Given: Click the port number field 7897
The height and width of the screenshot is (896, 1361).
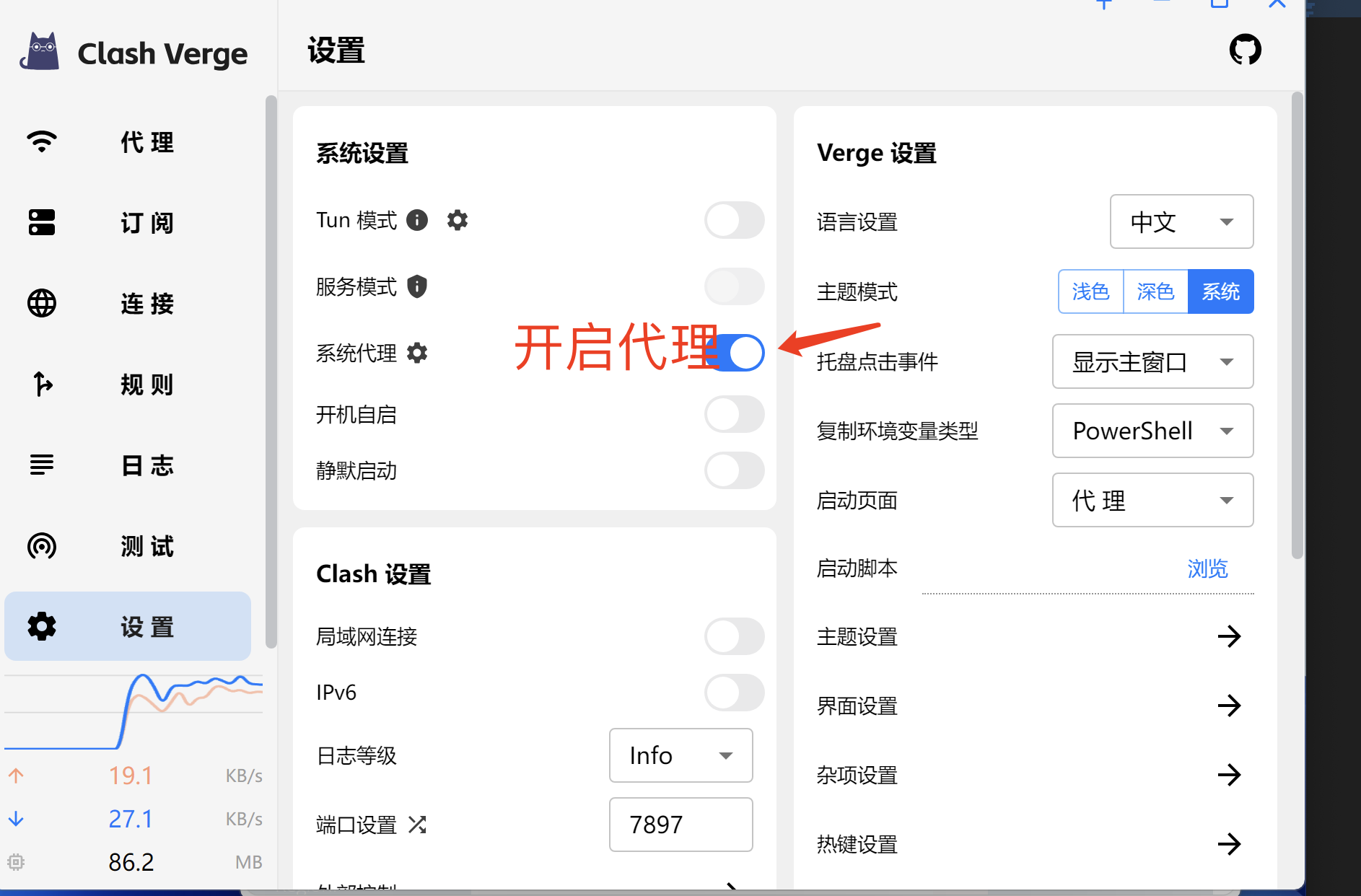Looking at the screenshot, I should (x=680, y=825).
